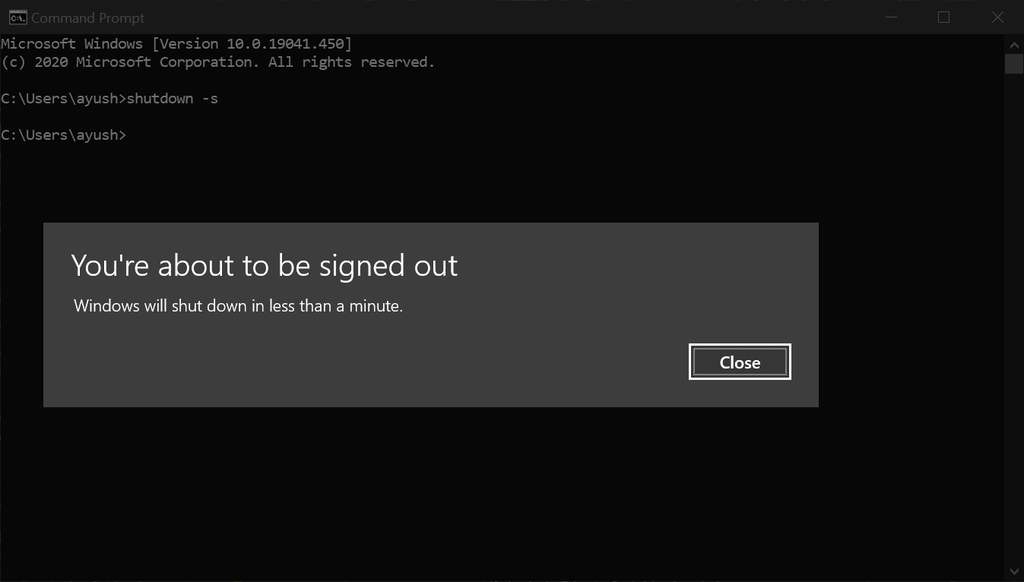Place cursor at the last C:\Users\ayush> prompt

coord(129,135)
